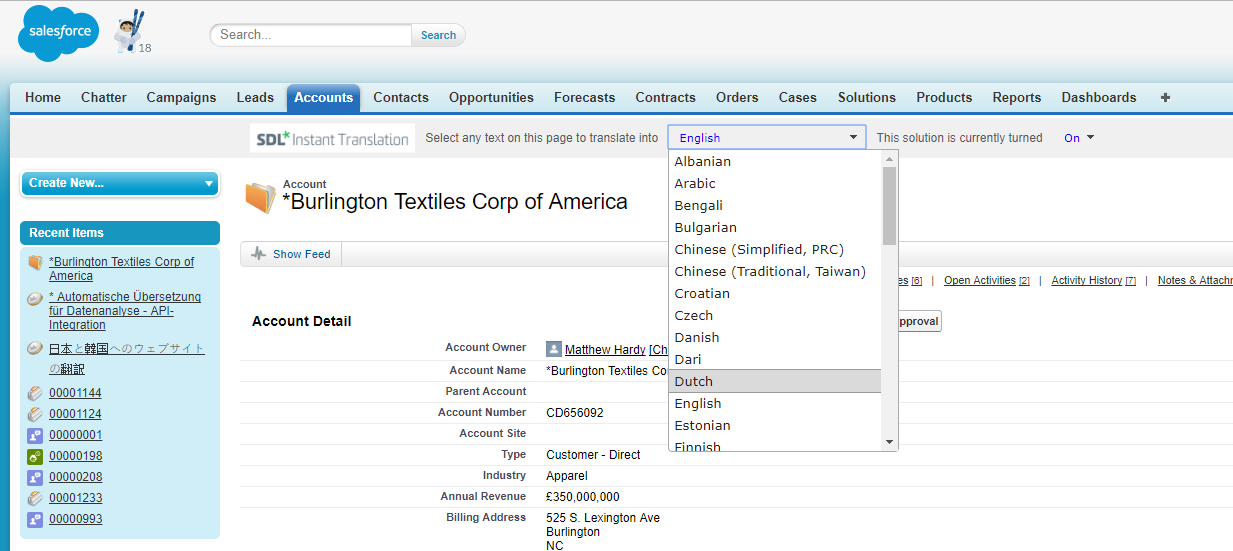Click the green icon beside 00000198
The width and height of the screenshot is (1233, 551).
tap(35, 456)
